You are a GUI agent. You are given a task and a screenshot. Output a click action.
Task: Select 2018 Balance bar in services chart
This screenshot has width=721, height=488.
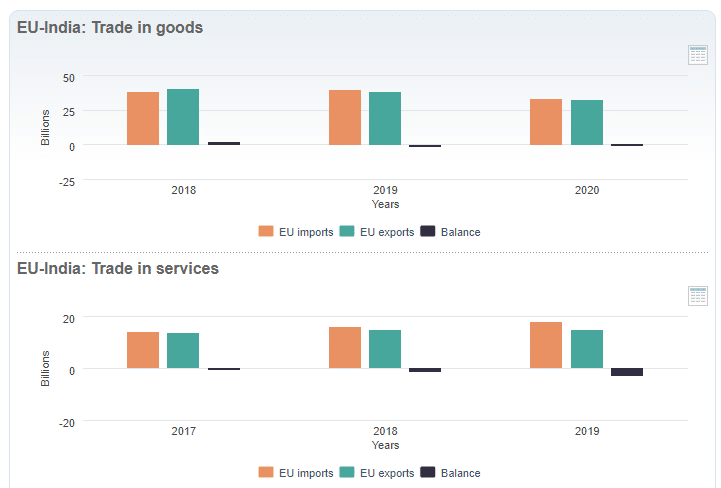[425, 370]
